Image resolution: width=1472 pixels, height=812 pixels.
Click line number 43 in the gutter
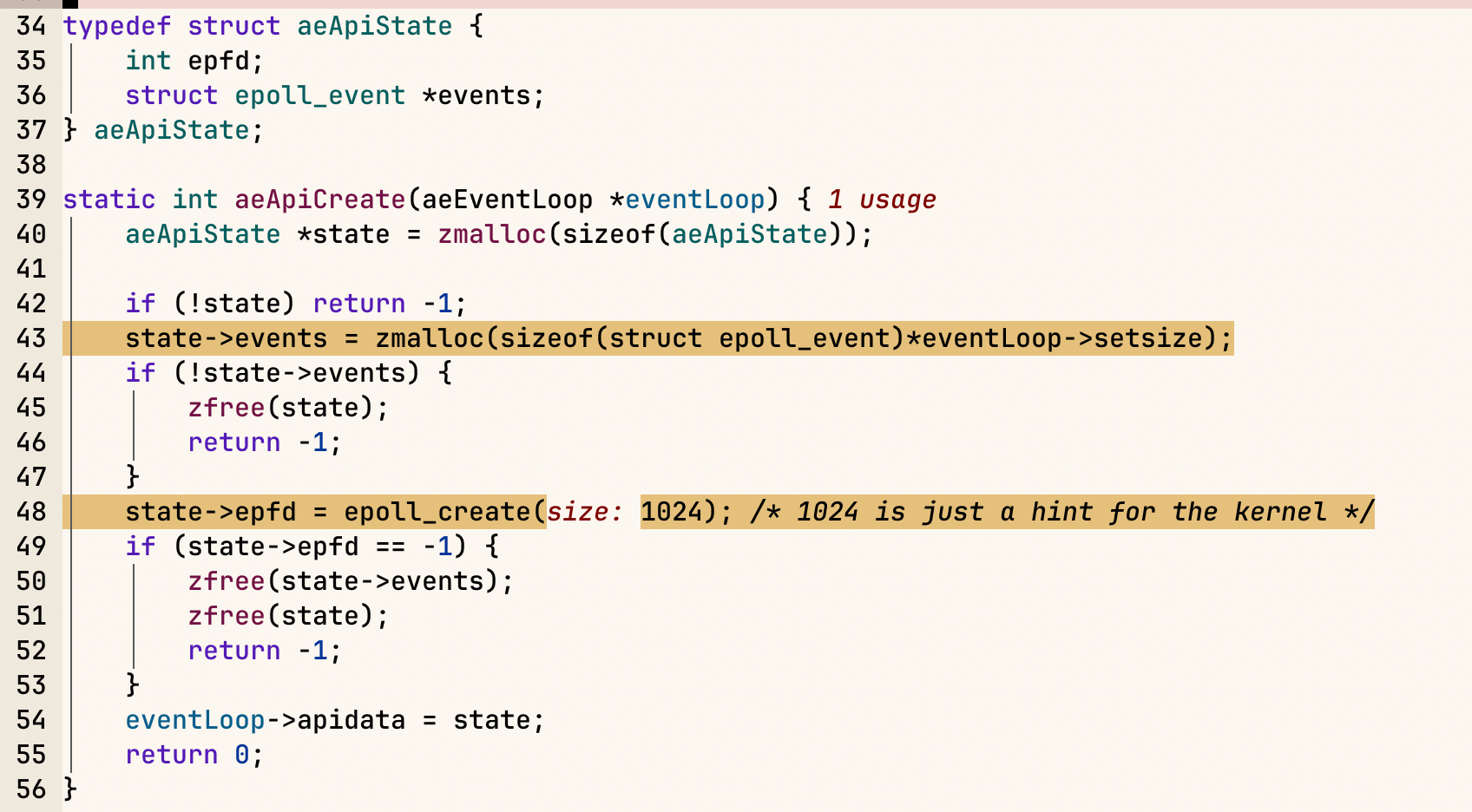point(31,338)
